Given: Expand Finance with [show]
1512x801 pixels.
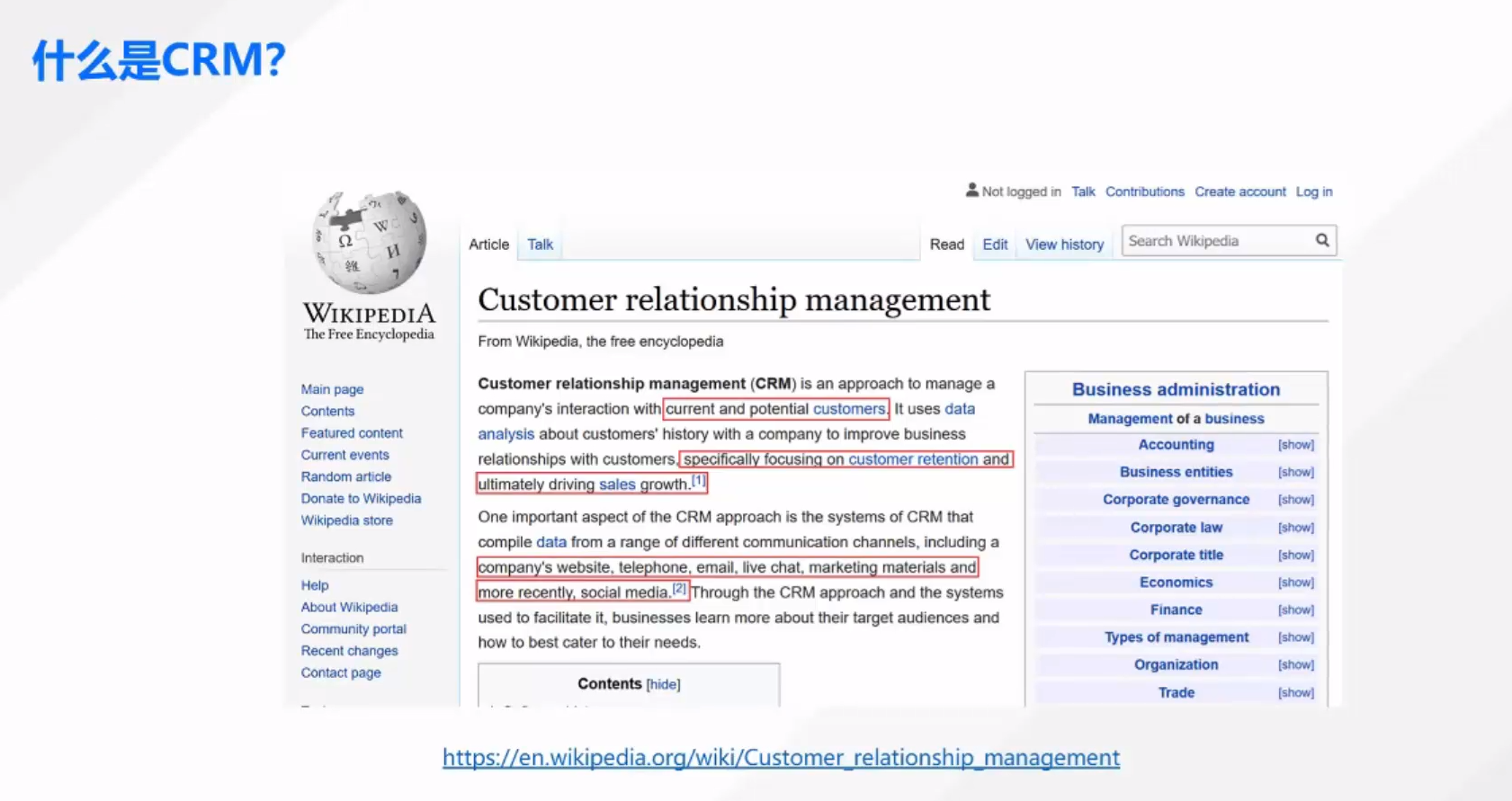Looking at the screenshot, I should (1296, 610).
